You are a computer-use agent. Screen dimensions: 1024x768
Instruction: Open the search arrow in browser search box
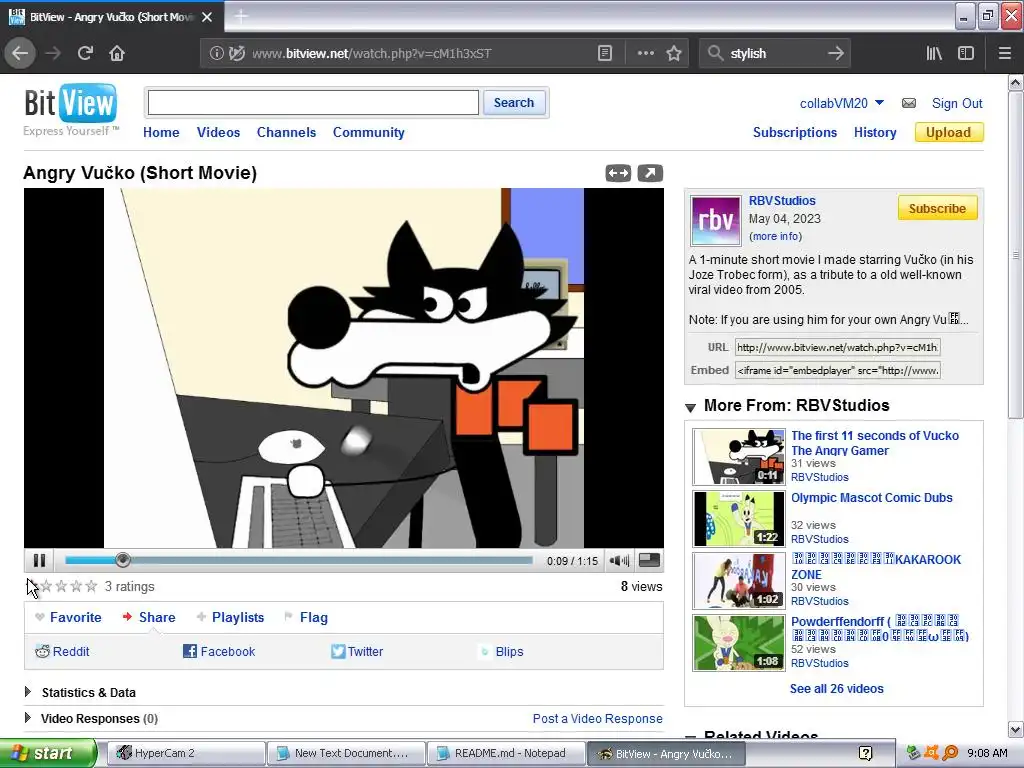tap(836, 54)
